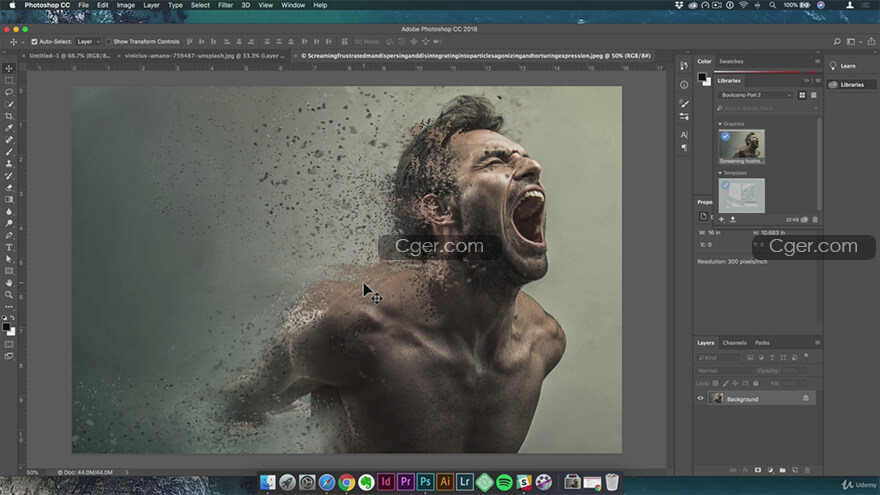
Task: Delete layer trash icon in Layers panel
Action: pos(807,470)
